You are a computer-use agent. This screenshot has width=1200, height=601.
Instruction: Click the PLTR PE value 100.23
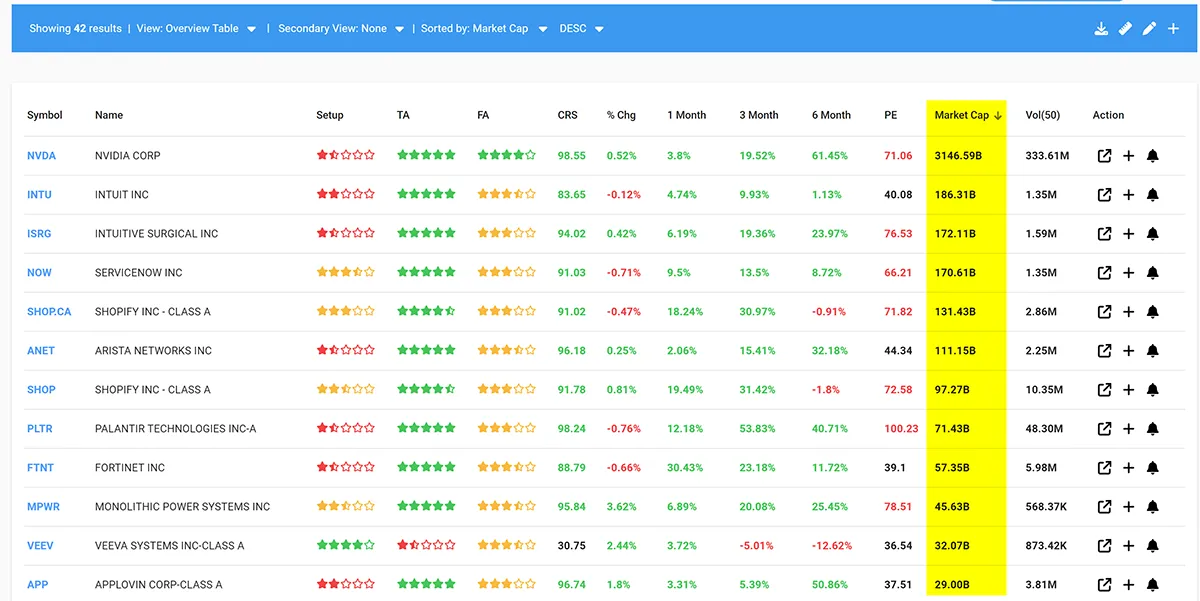pos(901,429)
